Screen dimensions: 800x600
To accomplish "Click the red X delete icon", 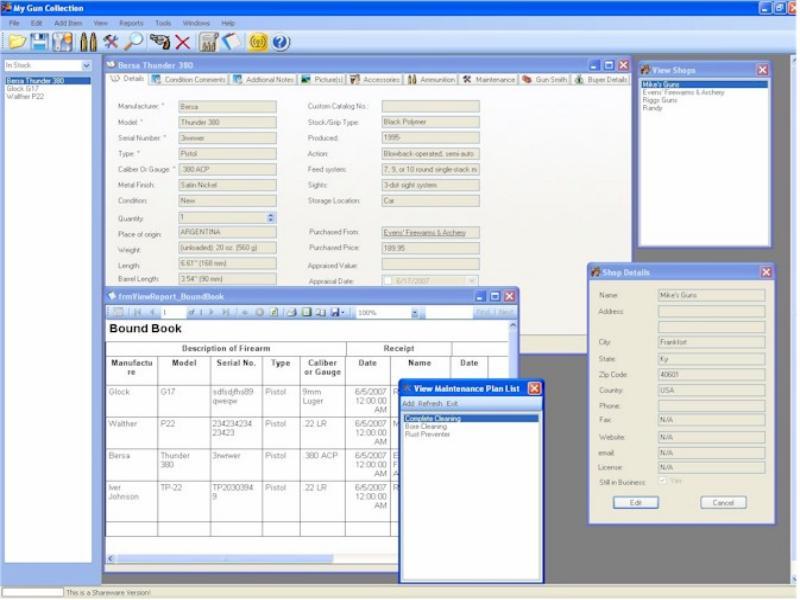I will (x=183, y=42).
